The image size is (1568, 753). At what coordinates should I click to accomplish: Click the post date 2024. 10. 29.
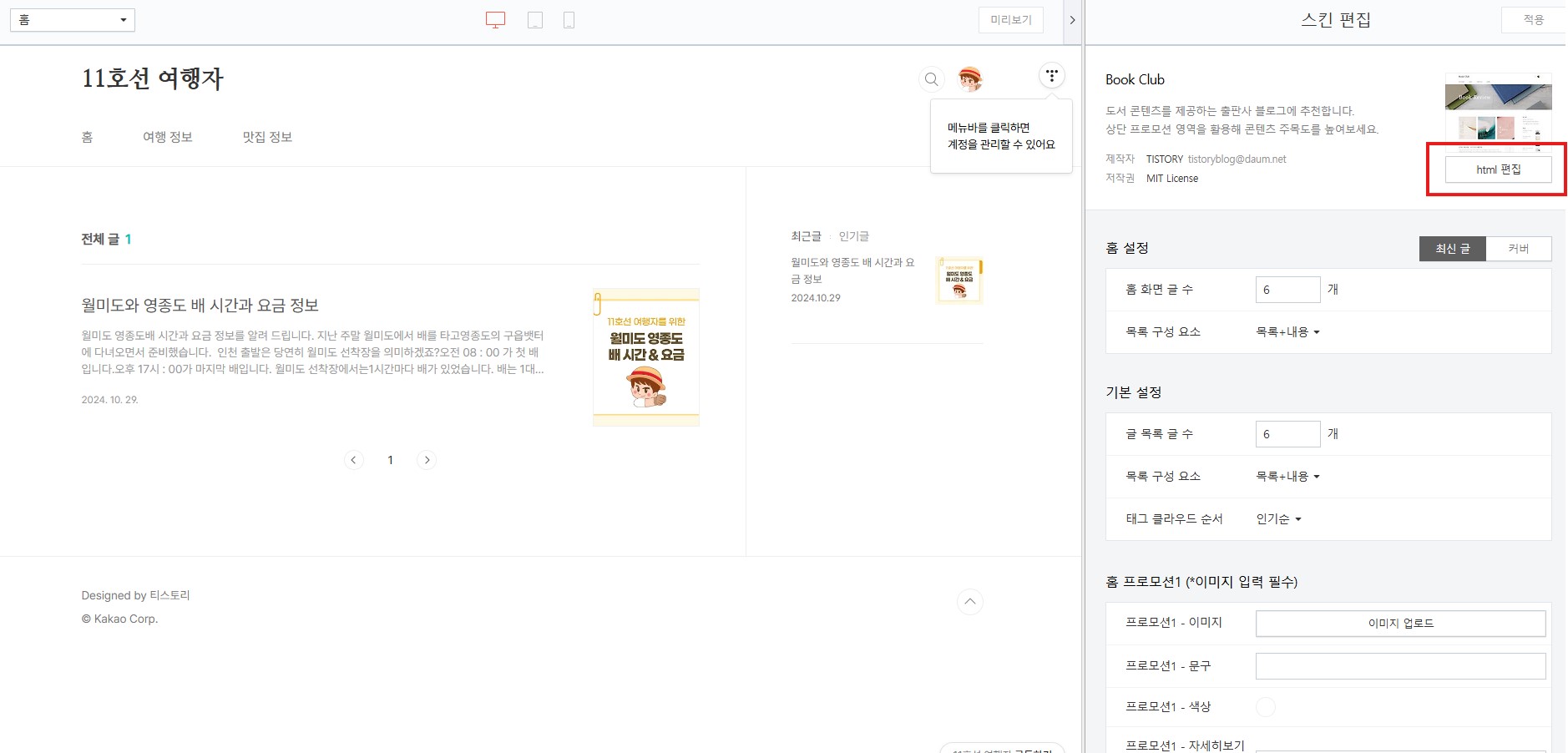[x=109, y=400]
